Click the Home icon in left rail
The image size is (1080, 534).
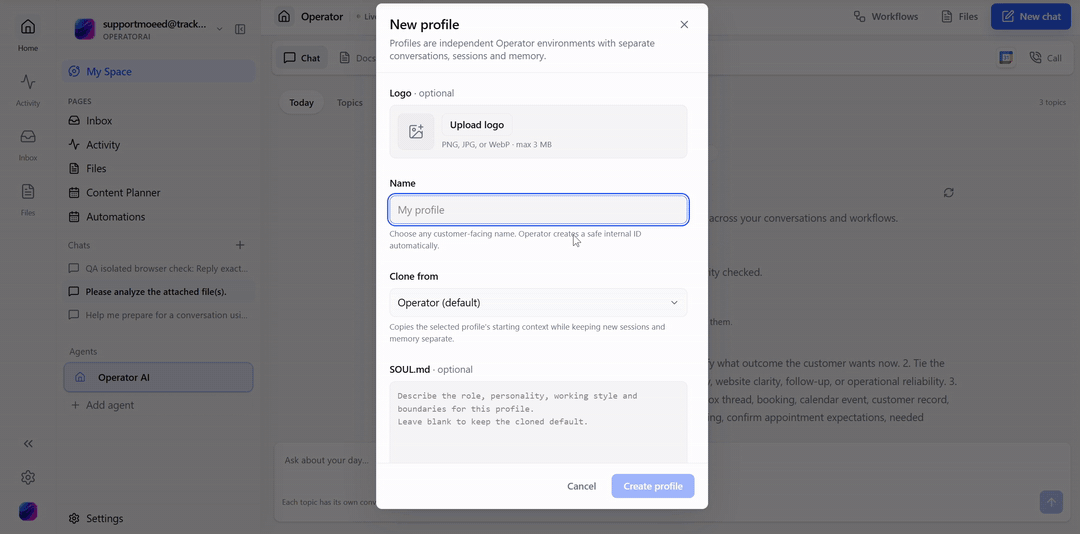28,28
